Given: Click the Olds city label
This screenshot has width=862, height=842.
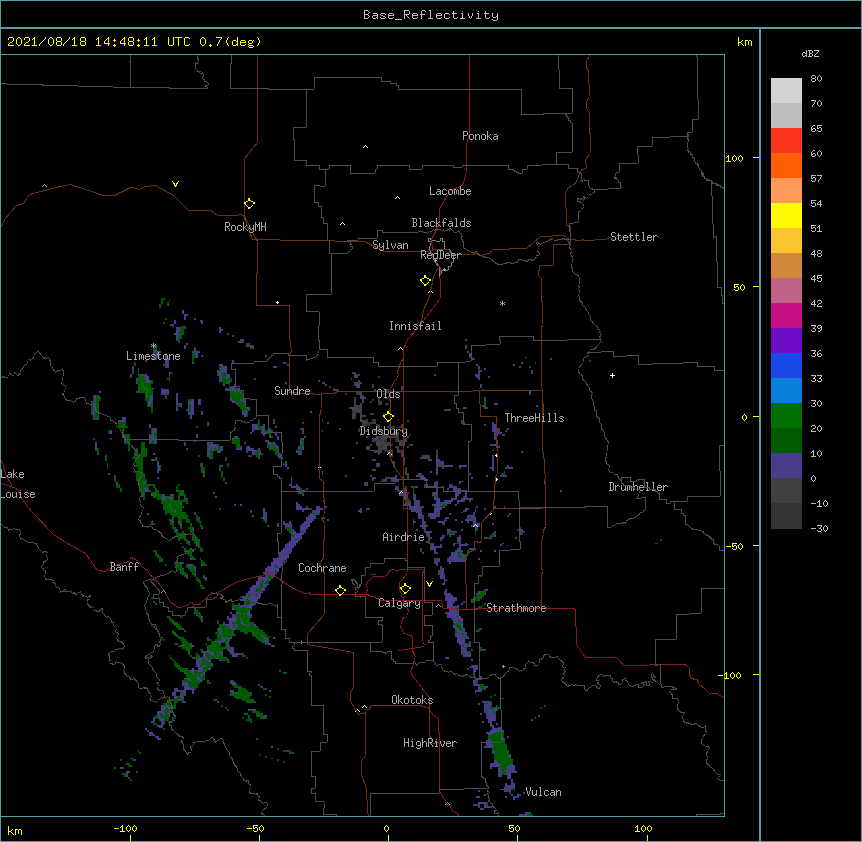Looking at the screenshot, I should 388,394.
